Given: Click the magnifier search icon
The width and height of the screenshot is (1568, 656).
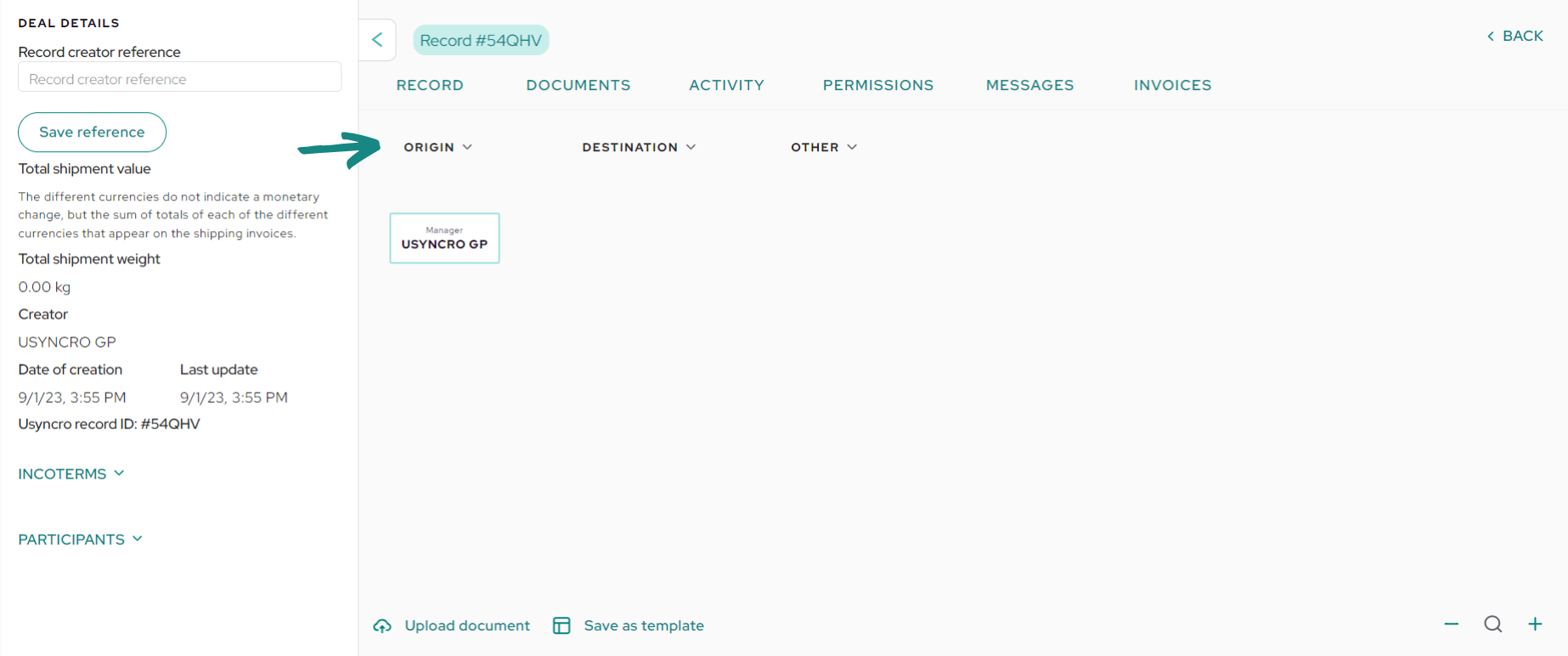Looking at the screenshot, I should (1492, 625).
